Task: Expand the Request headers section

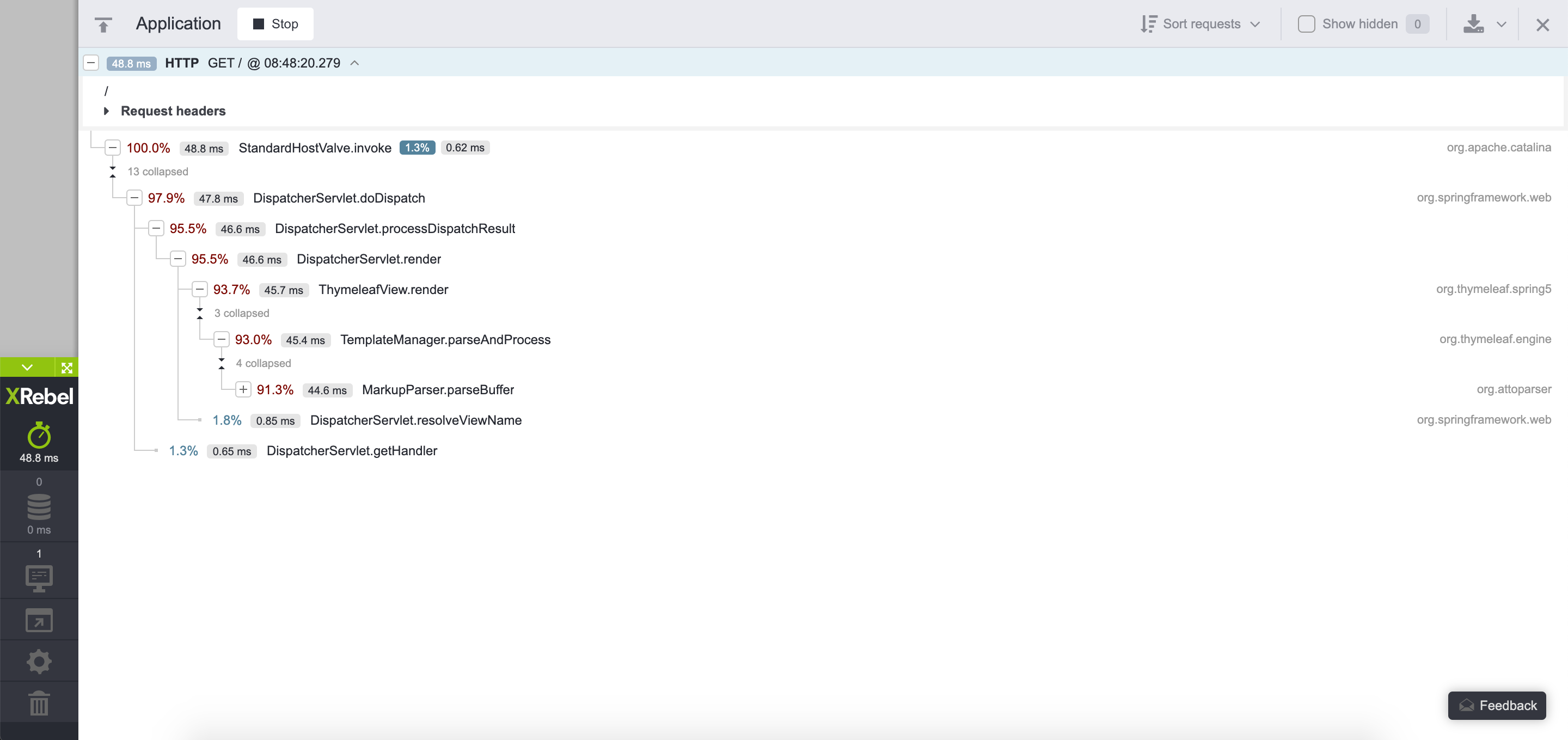Action: 107,111
